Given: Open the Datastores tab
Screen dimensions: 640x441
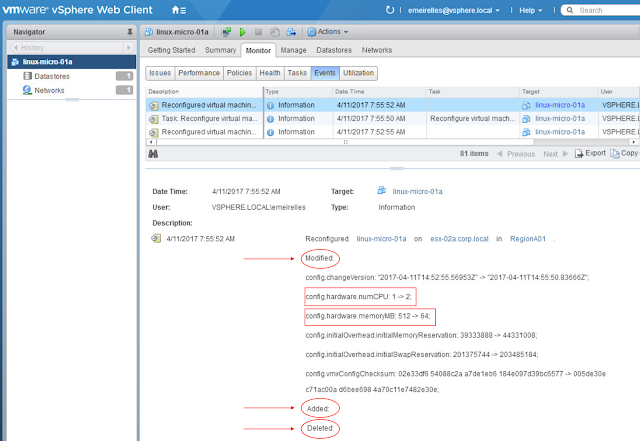Looking at the screenshot, I should 334,50.
